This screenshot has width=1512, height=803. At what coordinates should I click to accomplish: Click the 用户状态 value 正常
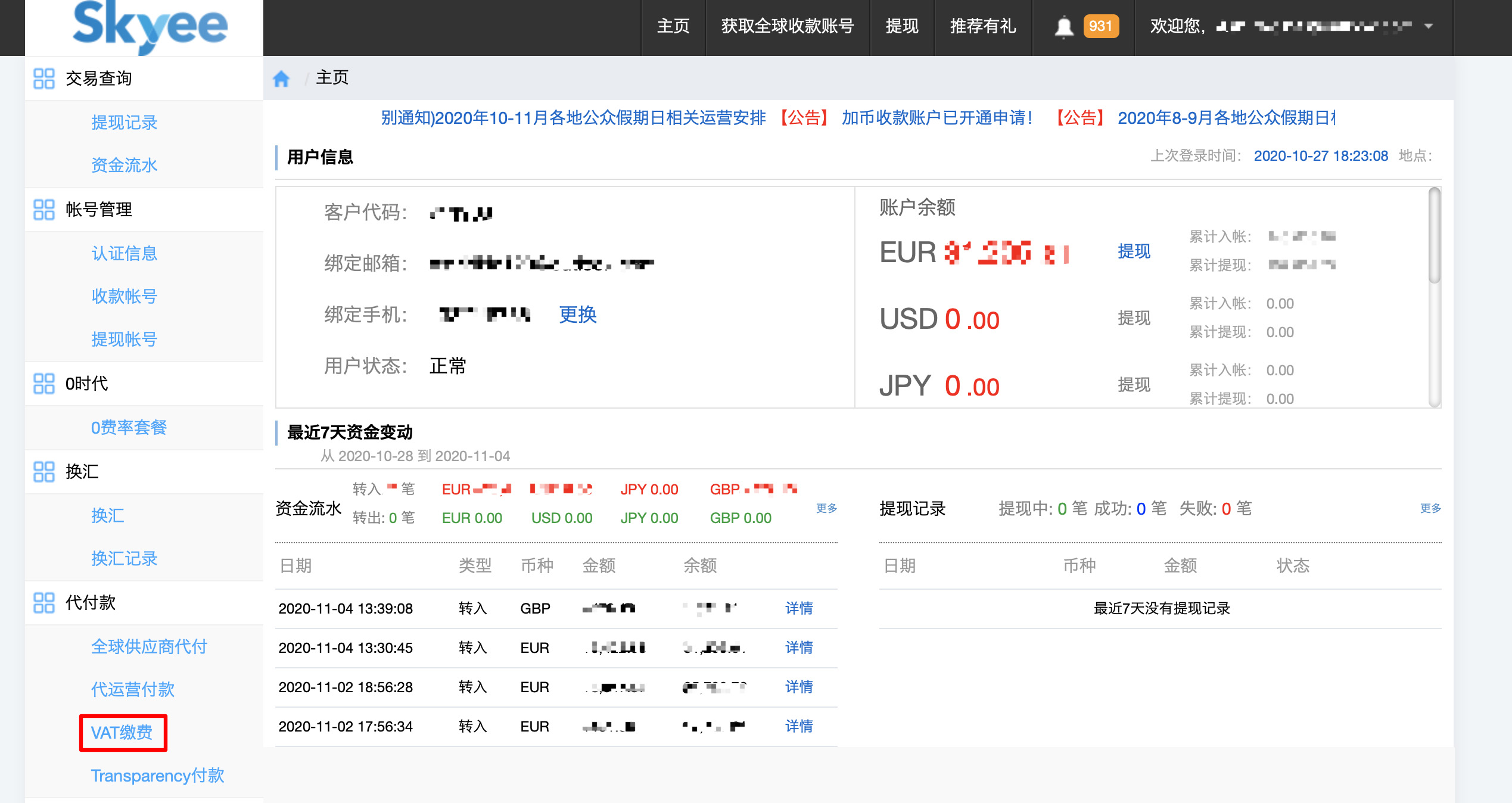click(x=448, y=366)
